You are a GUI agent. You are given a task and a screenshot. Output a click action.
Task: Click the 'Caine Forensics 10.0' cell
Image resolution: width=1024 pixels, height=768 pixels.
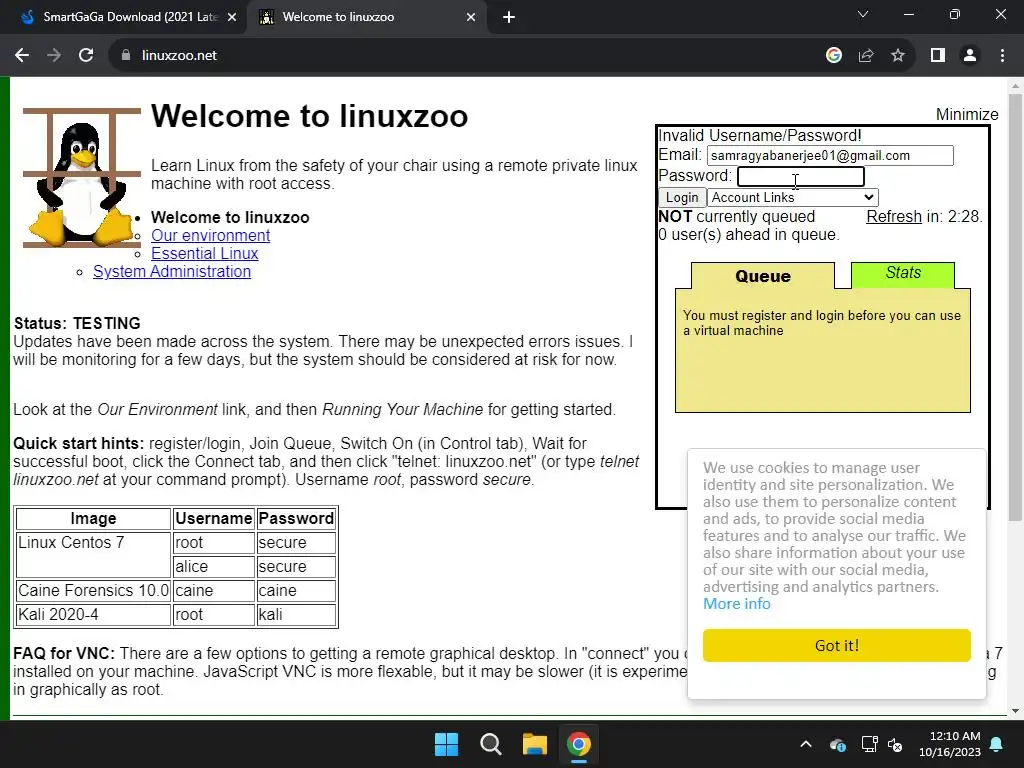pos(93,590)
